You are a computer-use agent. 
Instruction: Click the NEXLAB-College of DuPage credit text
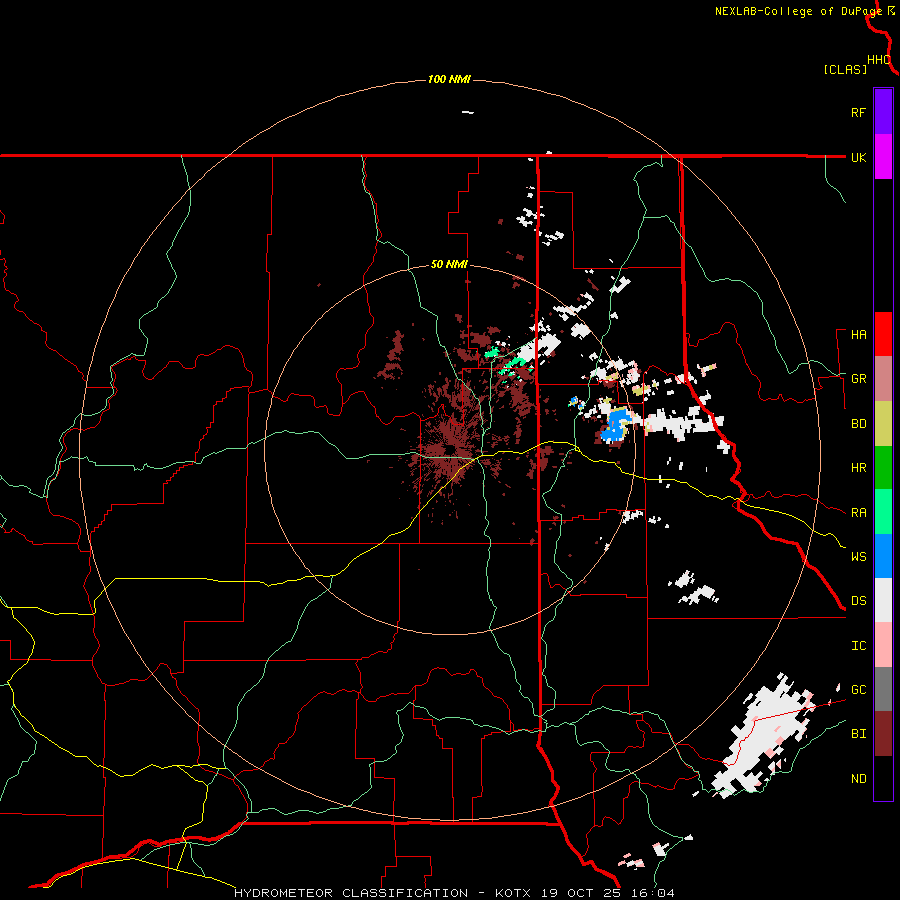pos(798,11)
